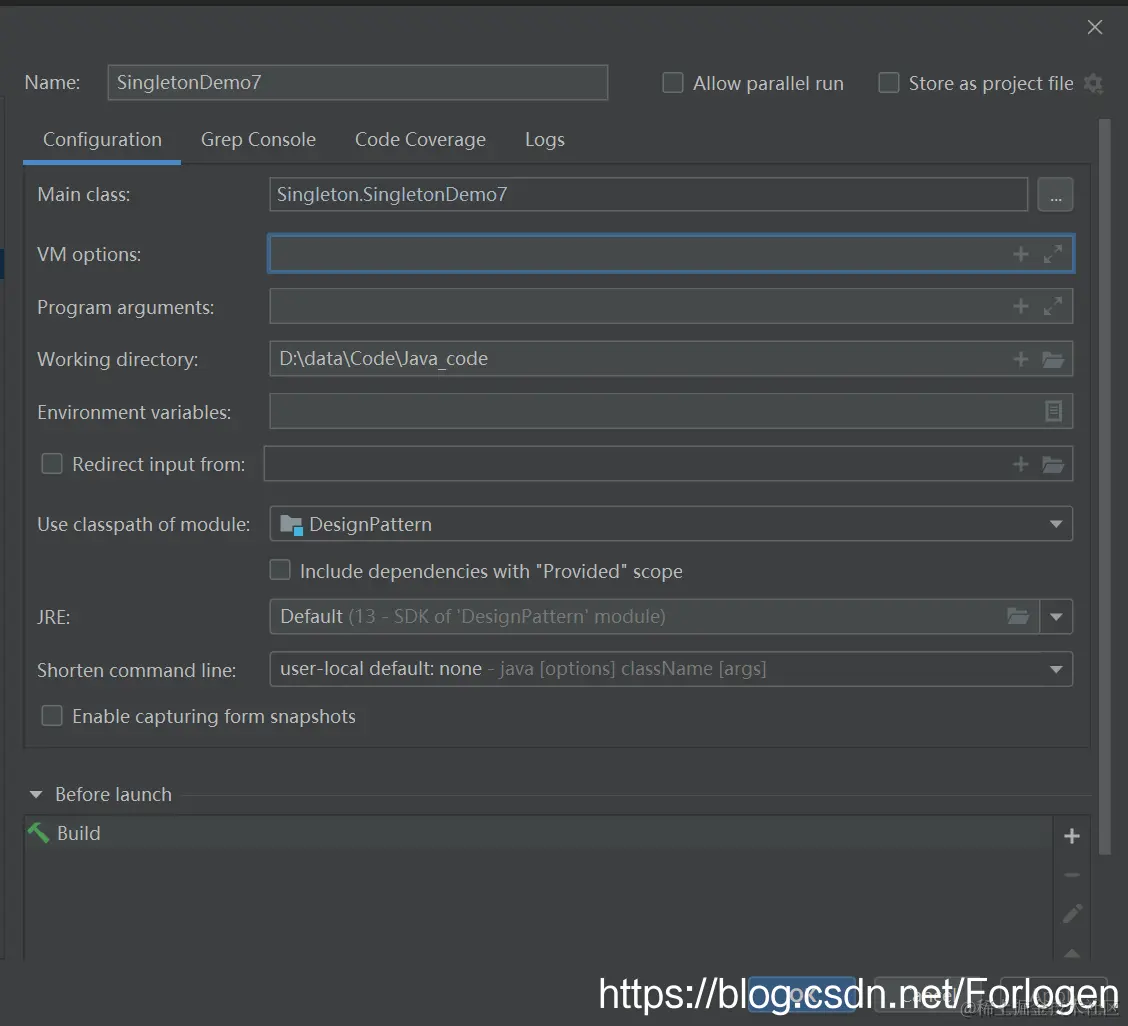The width and height of the screenshot is (1128, 1026).
Task: Click plus icon in VM options field
Action: tap(1020, 254)
